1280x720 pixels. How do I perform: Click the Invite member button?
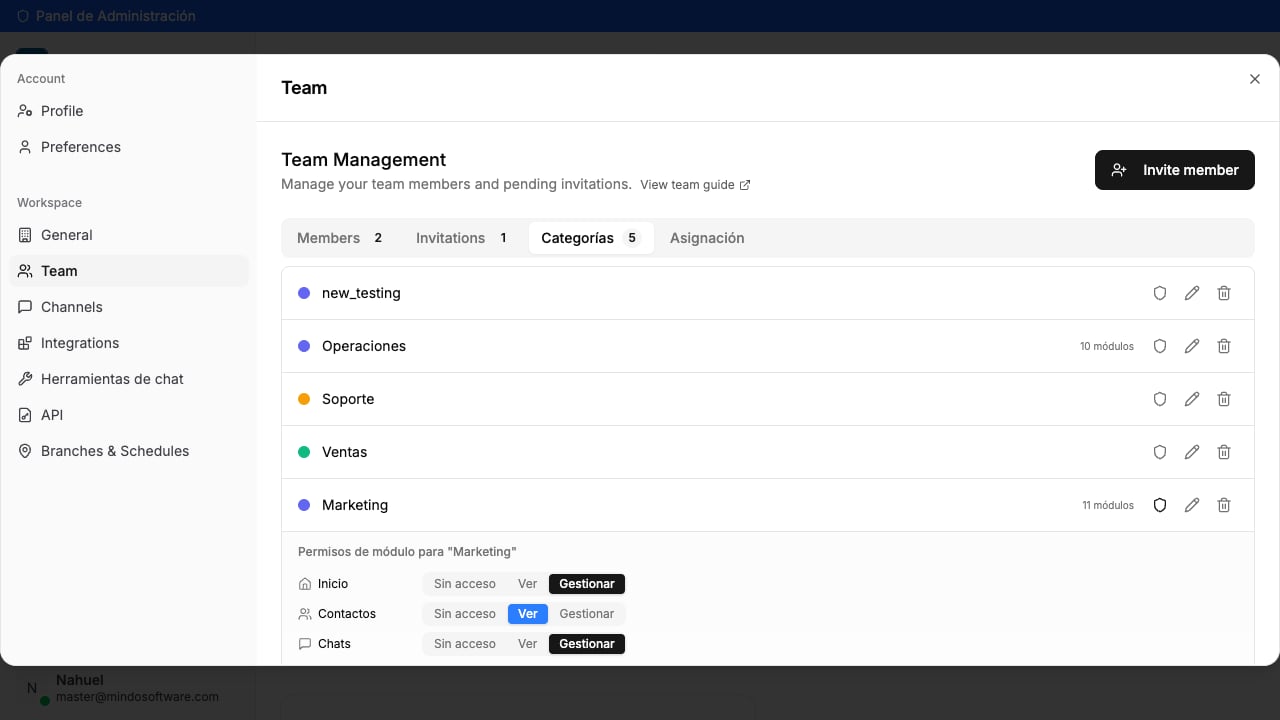coord(1175,170)
